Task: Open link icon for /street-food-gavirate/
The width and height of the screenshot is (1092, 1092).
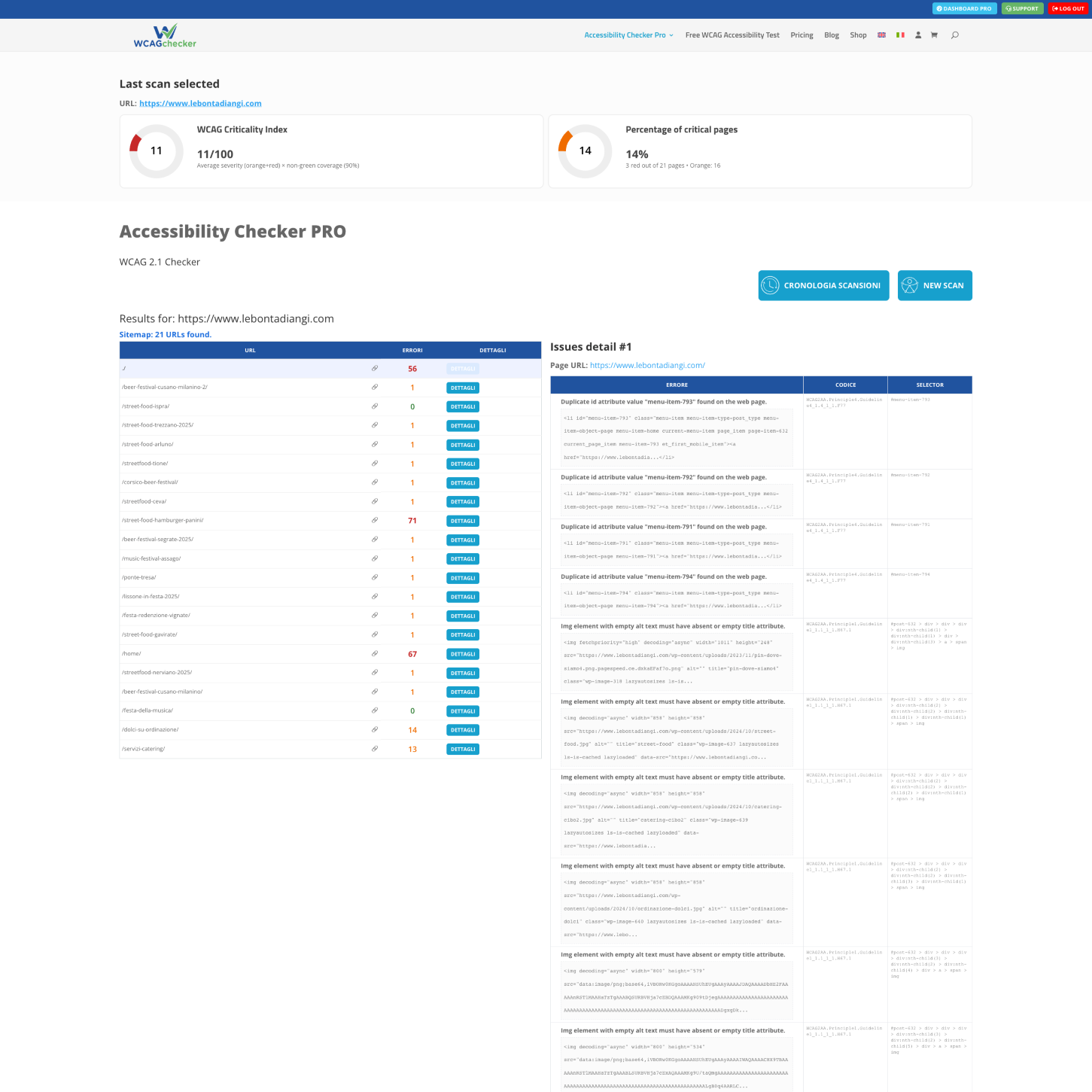Action: click(x=375, y=634)
